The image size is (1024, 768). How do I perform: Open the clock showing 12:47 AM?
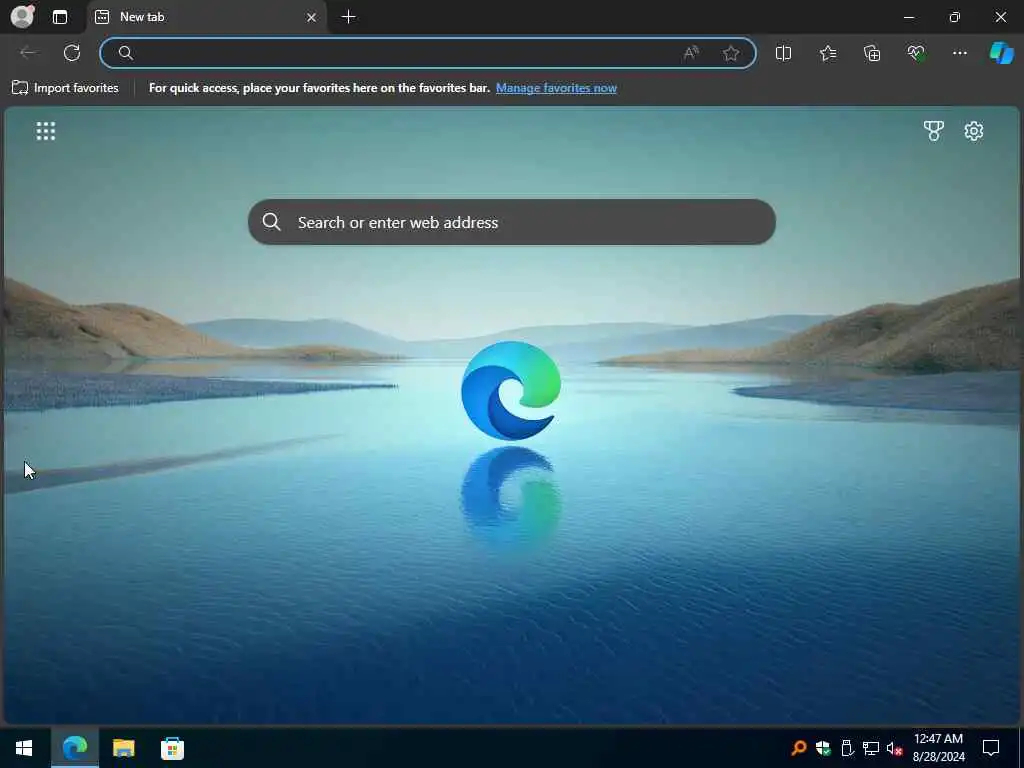pyautogui.click(x=938, y=748)
